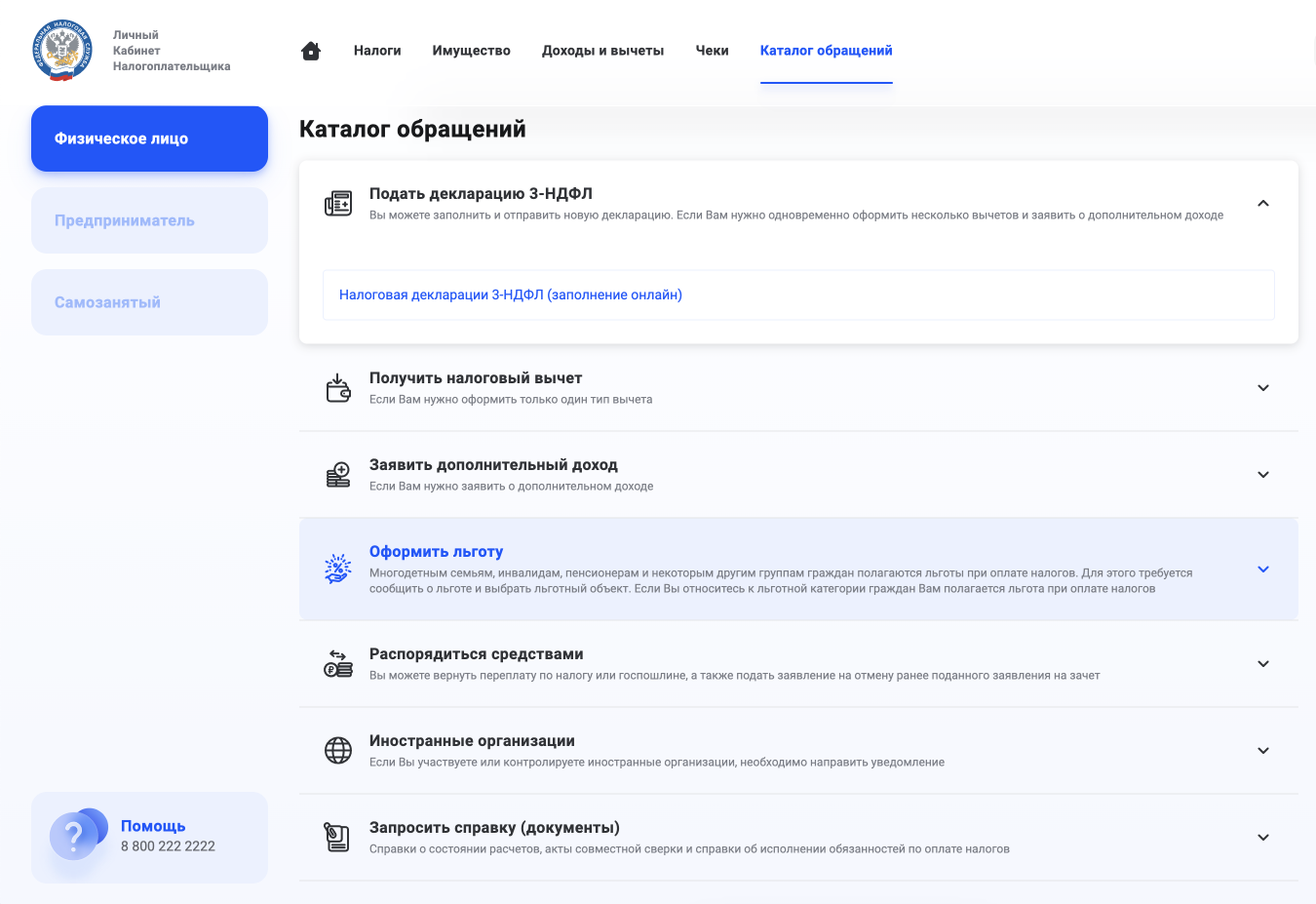This screenshot has height=904, width=1316.
Task: Go to the home page icon
Action: point(311,51)
